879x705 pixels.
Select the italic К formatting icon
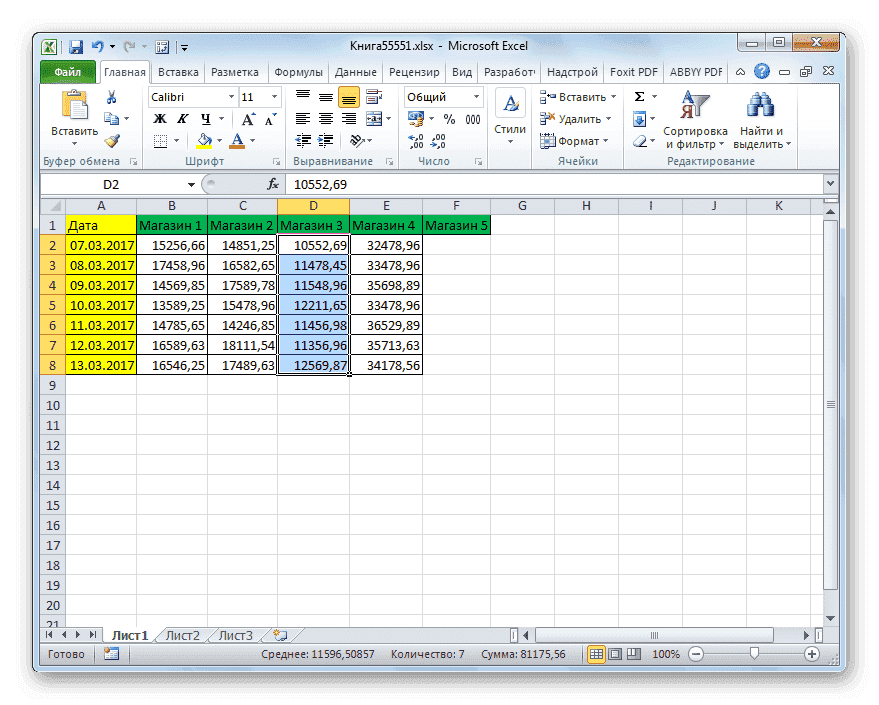coord(181,117)
